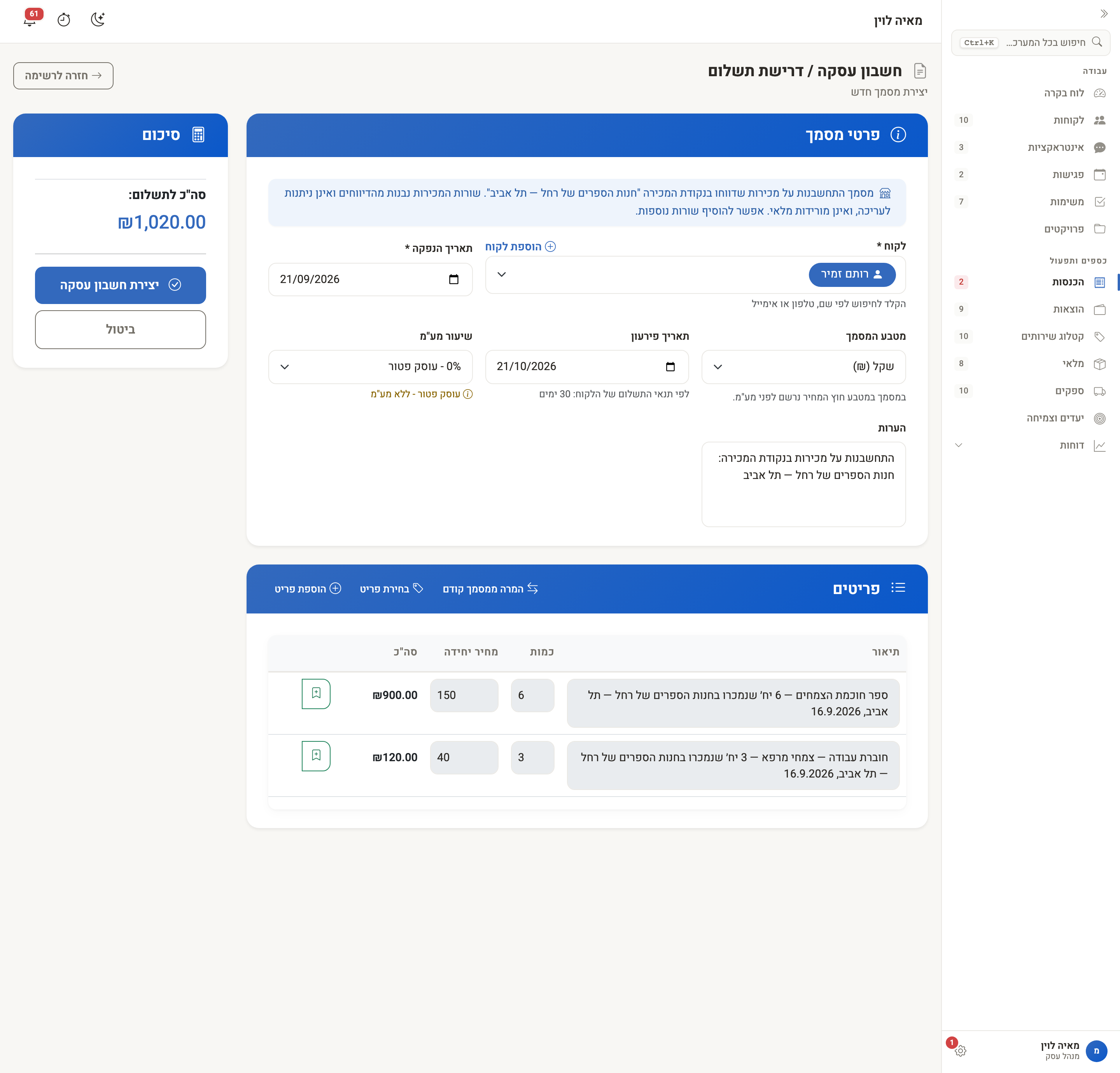Open לקוחות customers in sidebar
Image resolution: width=1120 pixels, height=1073 pixels.
1030,120
